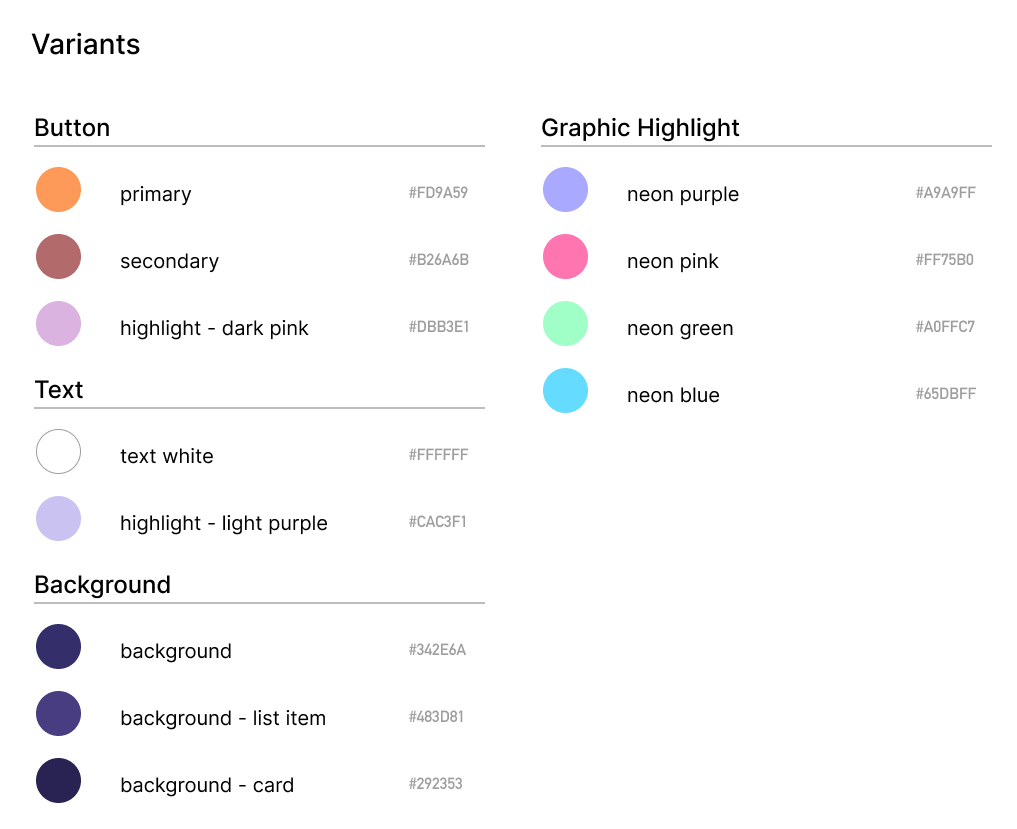Click the Variants page title

tap(86, 44)
